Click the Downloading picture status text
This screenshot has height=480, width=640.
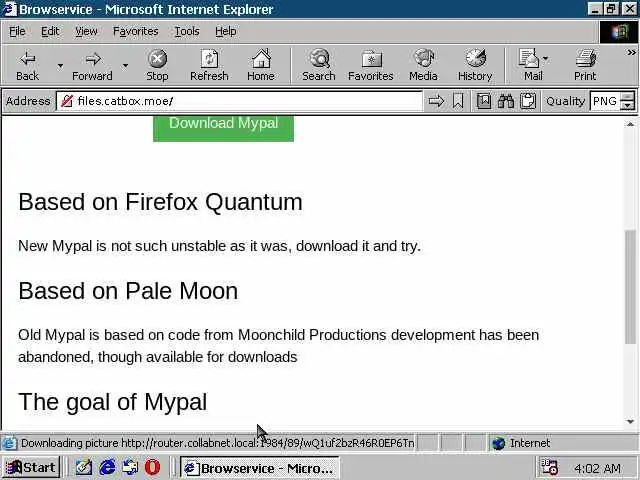218,443
